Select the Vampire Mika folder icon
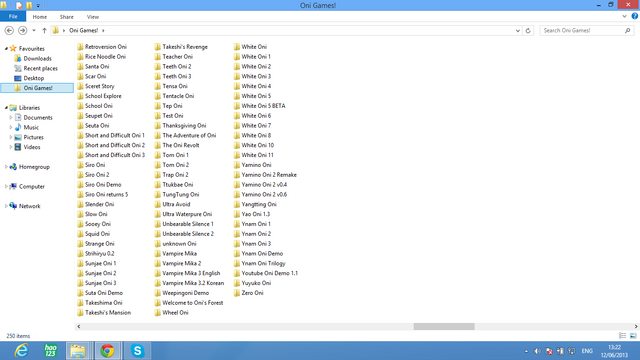 [x=158, y=253]
